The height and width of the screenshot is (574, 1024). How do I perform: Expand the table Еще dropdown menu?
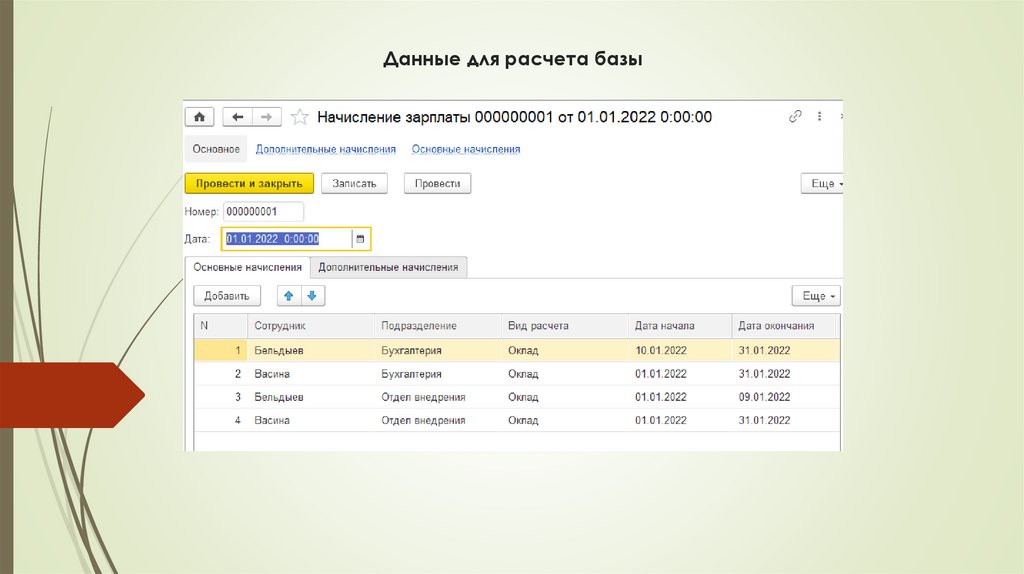pyautogui.click(x=816, y=296)
